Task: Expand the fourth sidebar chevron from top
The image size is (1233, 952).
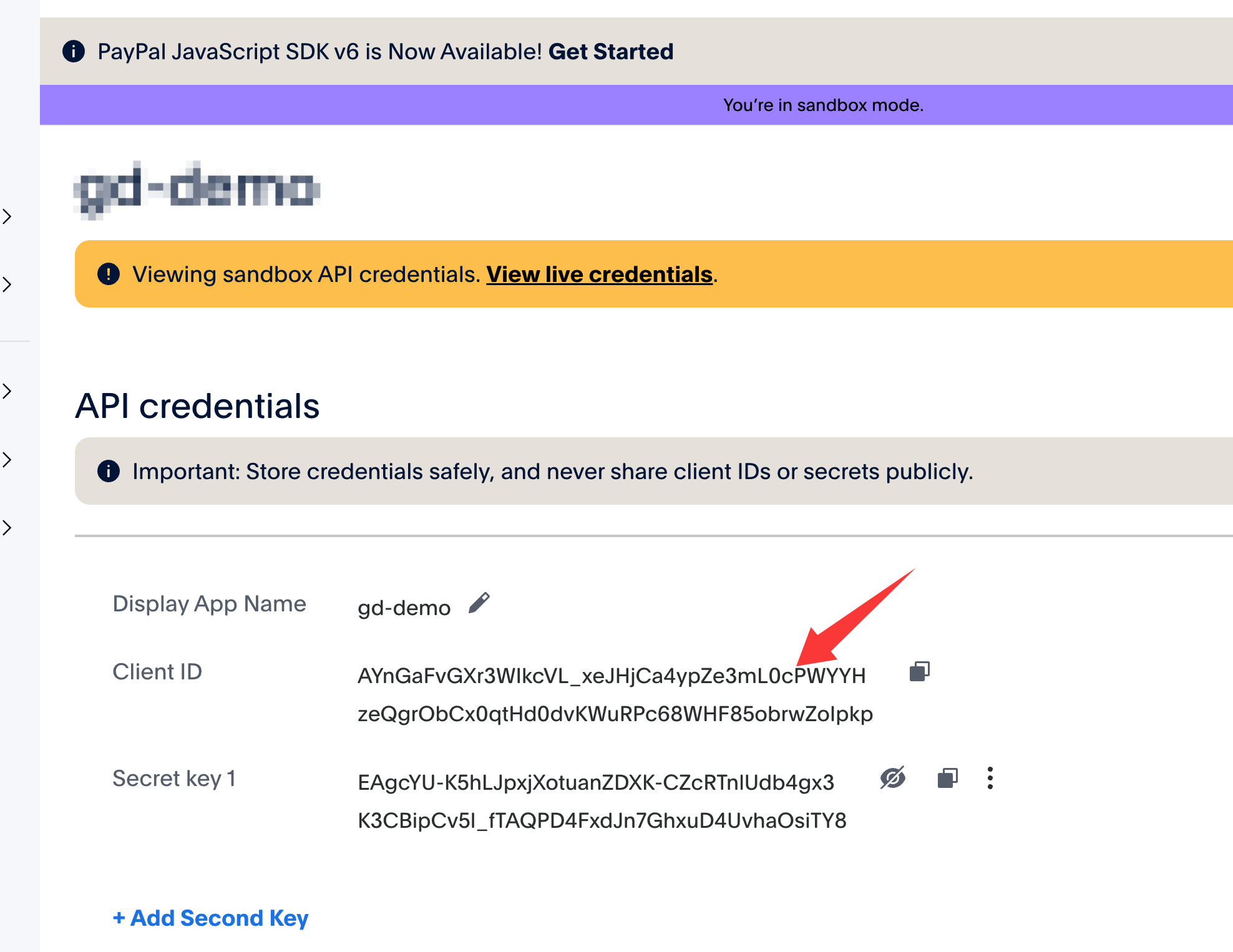Action: tap(7, 460)
